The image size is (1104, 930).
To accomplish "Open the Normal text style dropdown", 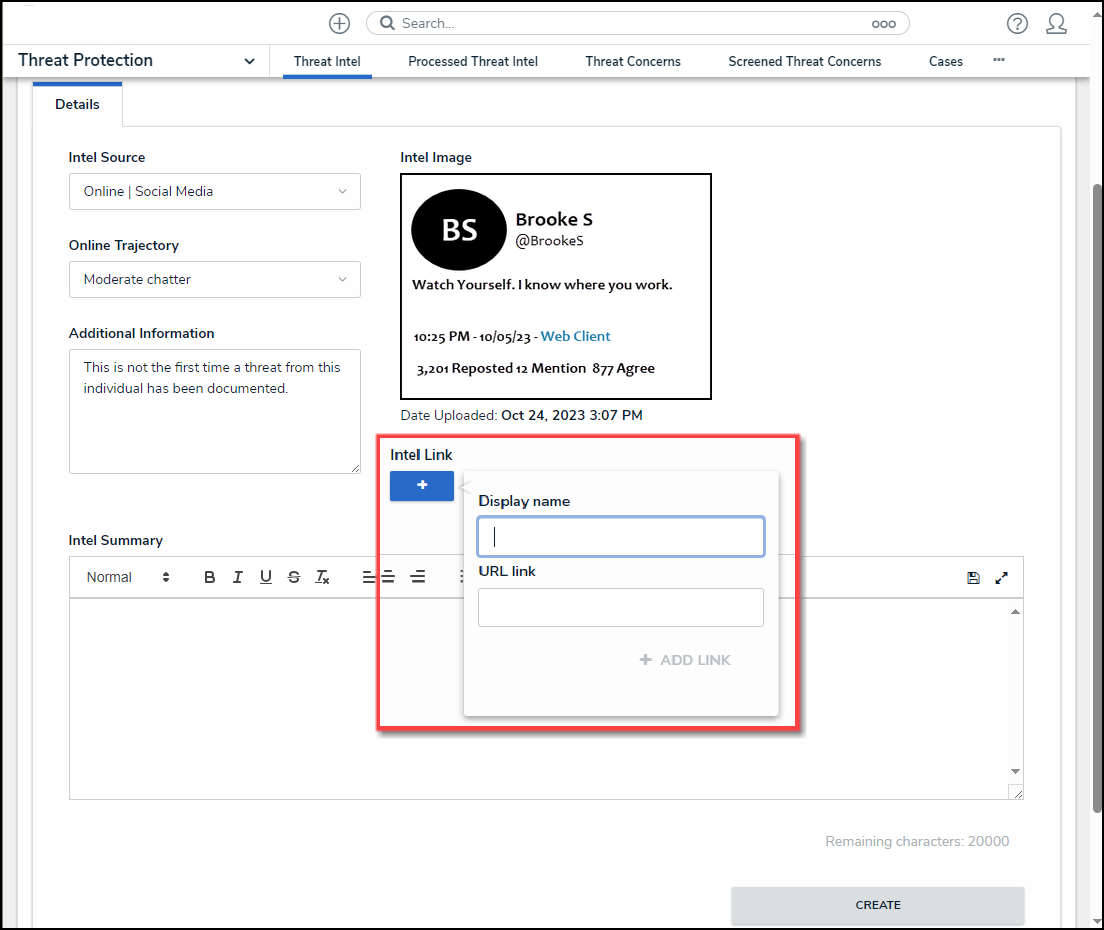I will (x=128, y=577).
